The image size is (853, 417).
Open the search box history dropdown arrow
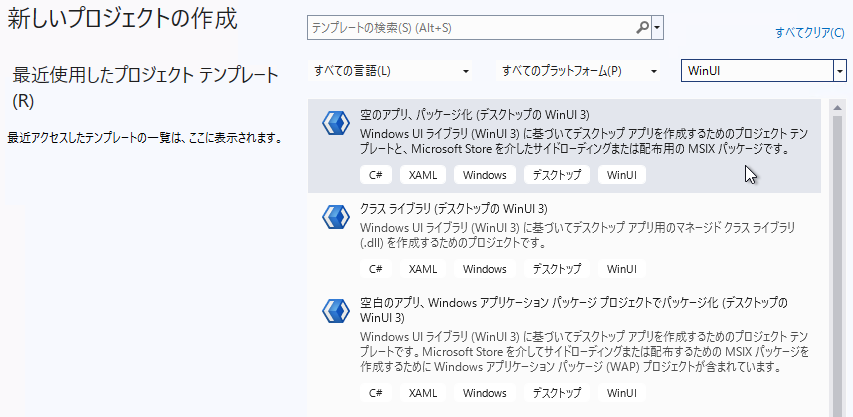(658, 28)
